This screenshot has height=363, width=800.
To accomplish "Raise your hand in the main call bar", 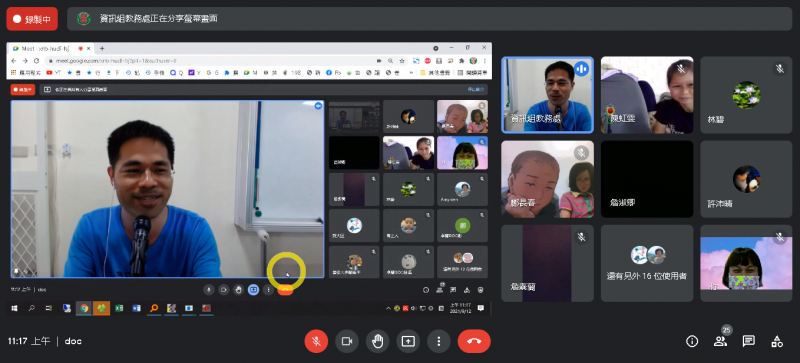I will [x=378, y=341].
